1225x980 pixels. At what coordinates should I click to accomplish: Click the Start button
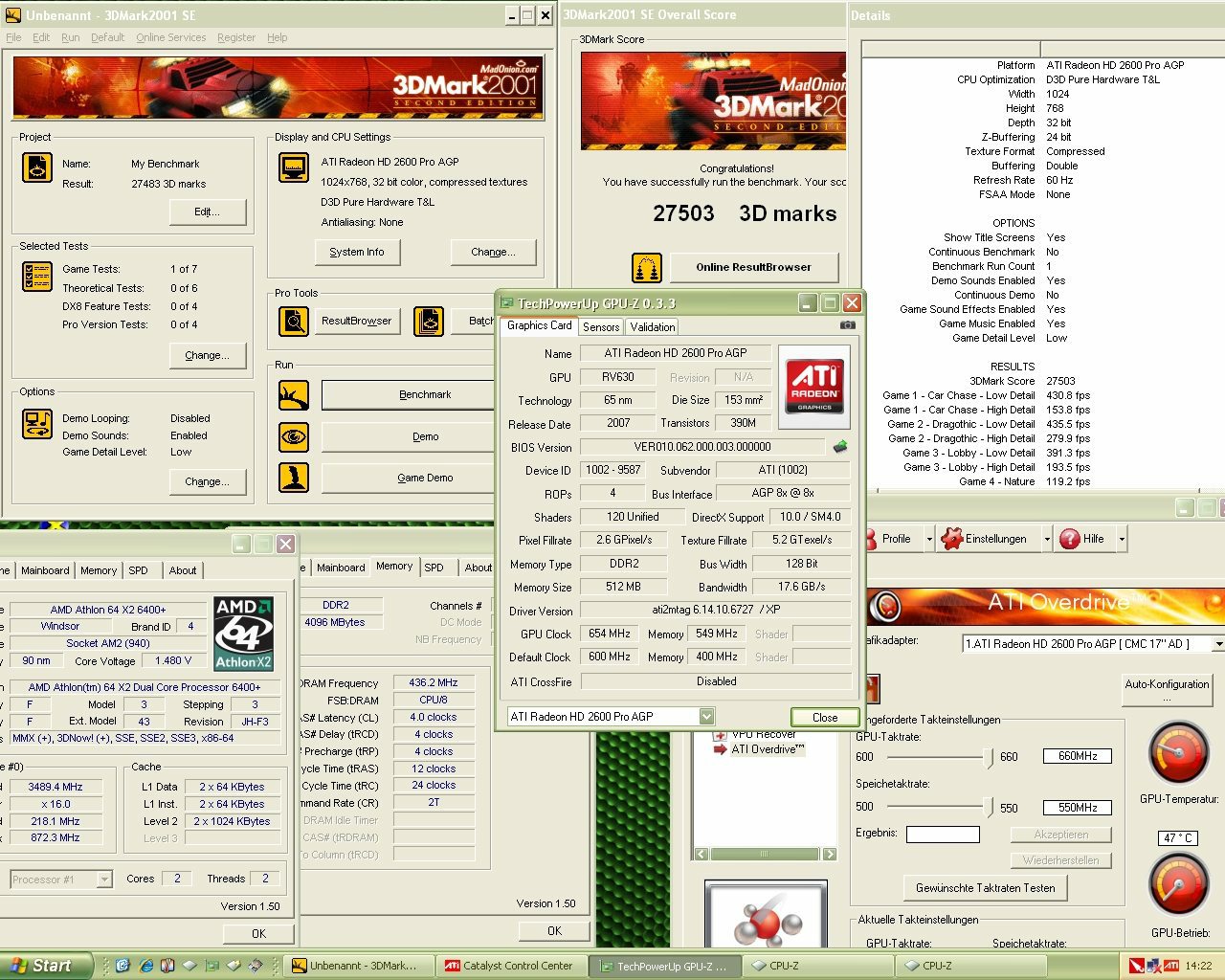46,966
